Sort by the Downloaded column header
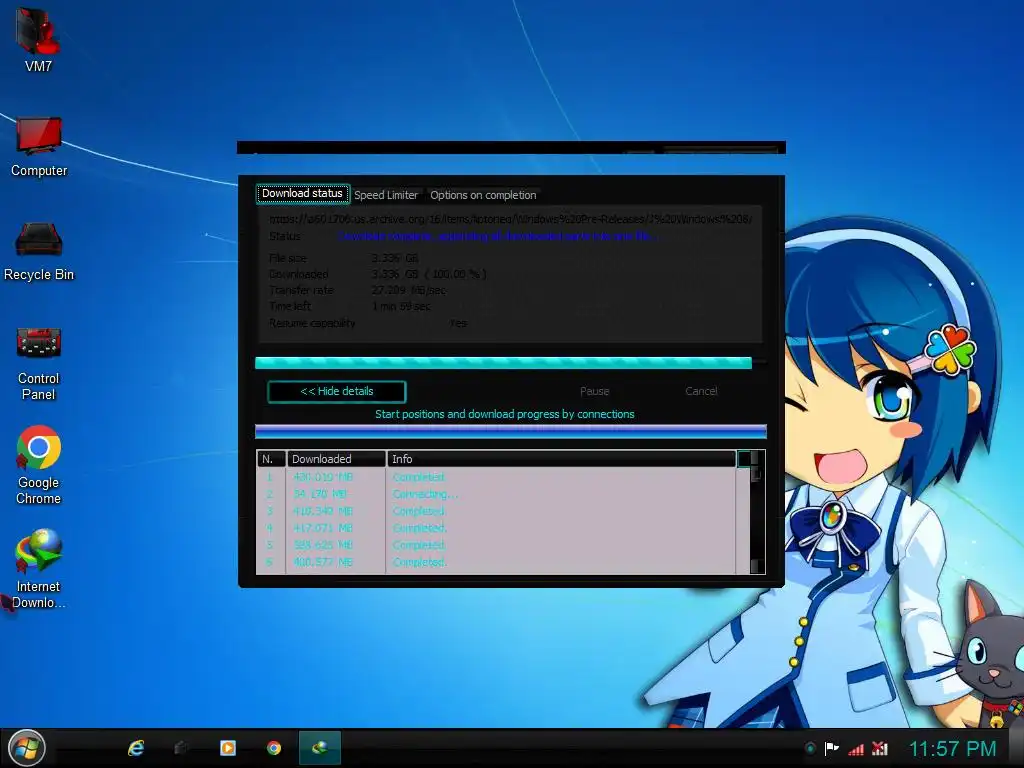This screenshot has height=768, width=1024. coord(336,459)
